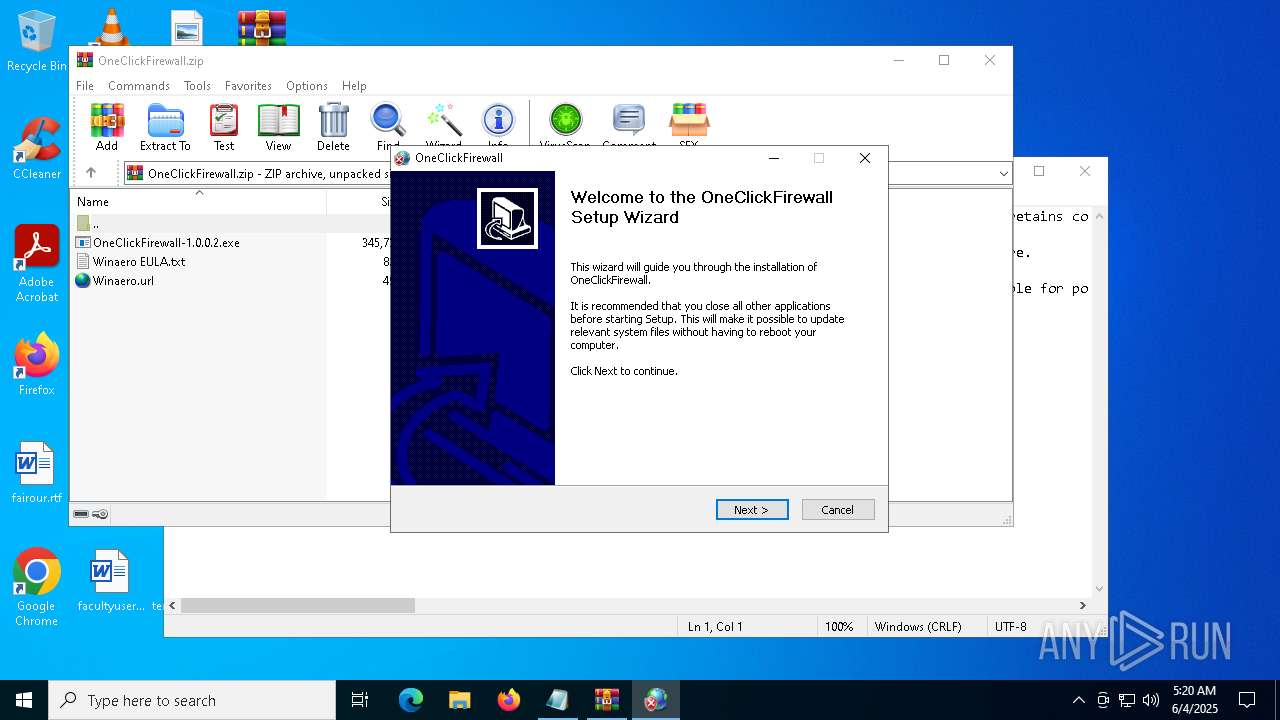Click Cancel in the setup wizard
1280x720 pixels.
(838, 510)
